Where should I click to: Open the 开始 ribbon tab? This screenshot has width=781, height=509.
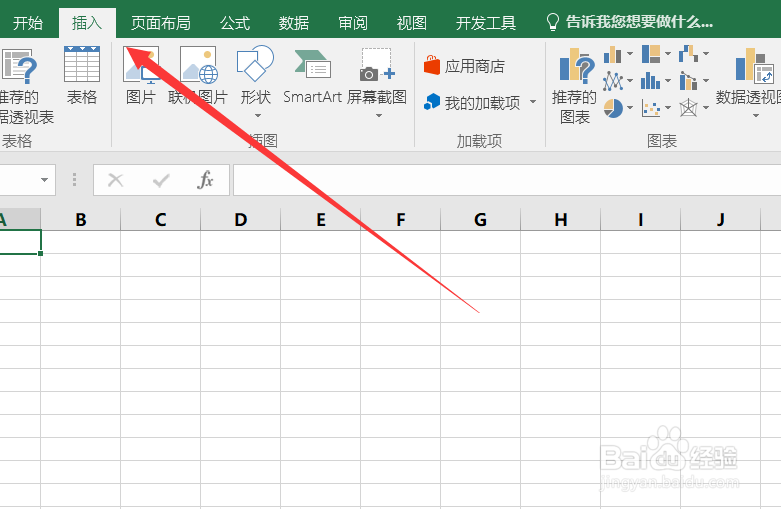coord(28,23)
